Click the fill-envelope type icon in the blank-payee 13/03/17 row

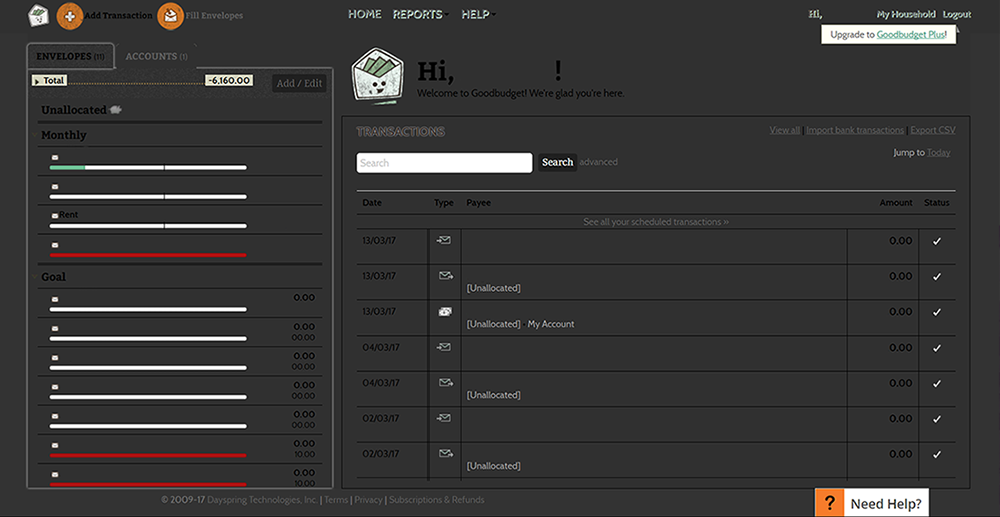point(444,240)
